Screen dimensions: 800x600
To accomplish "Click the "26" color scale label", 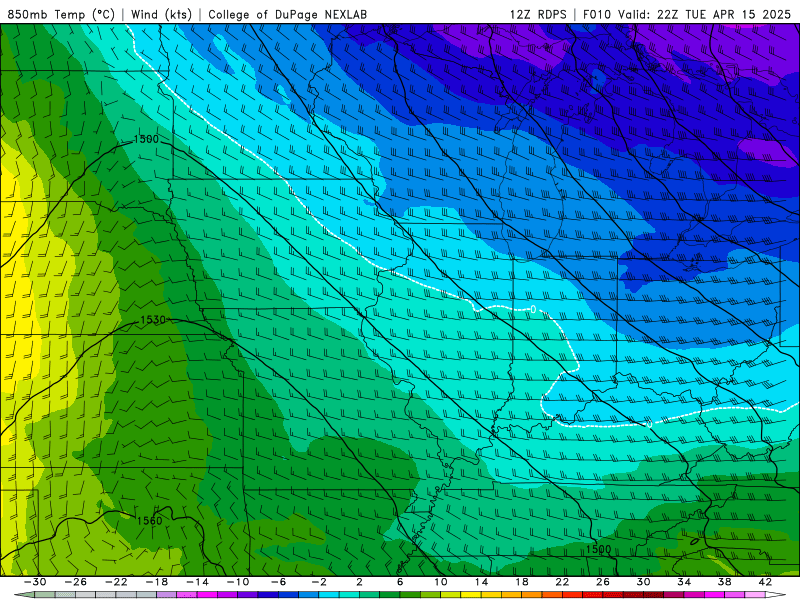I will [603, 582].
